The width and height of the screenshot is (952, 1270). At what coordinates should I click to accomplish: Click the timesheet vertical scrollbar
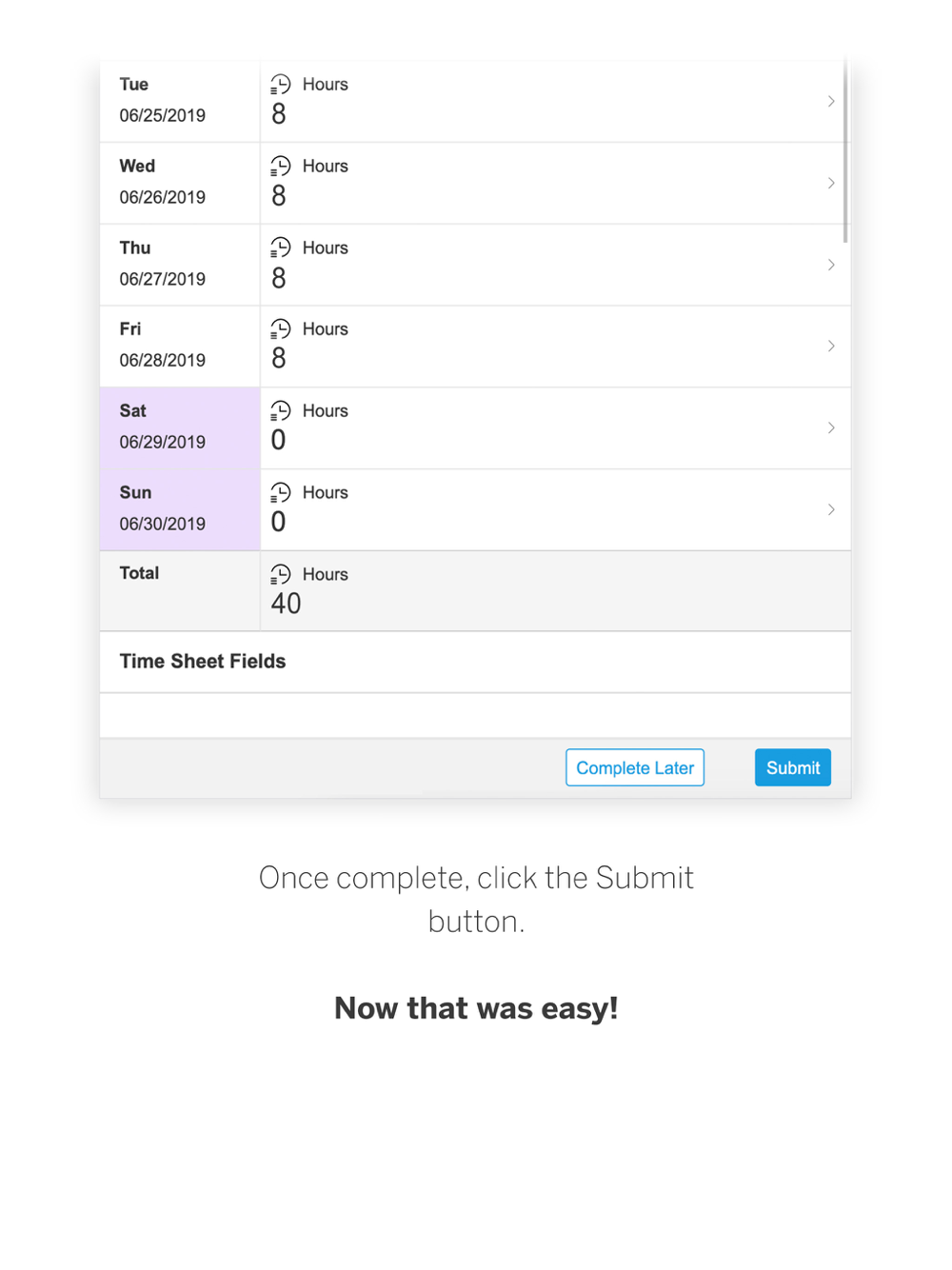(x=844, y=152)
